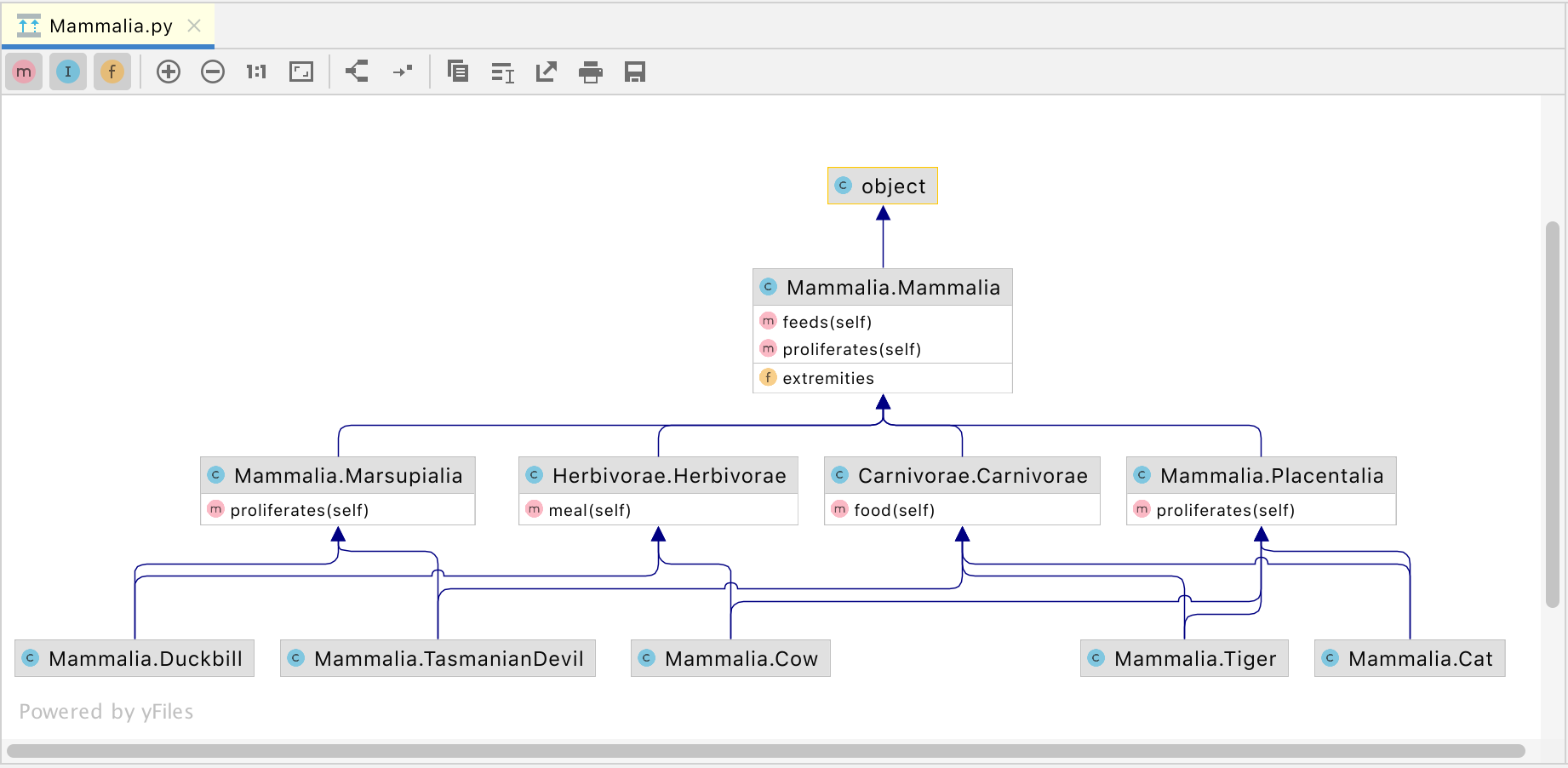Copy the diagram to clipboard
The width and height of the screenshot is (1568, 768).
(x=458, y=72)
